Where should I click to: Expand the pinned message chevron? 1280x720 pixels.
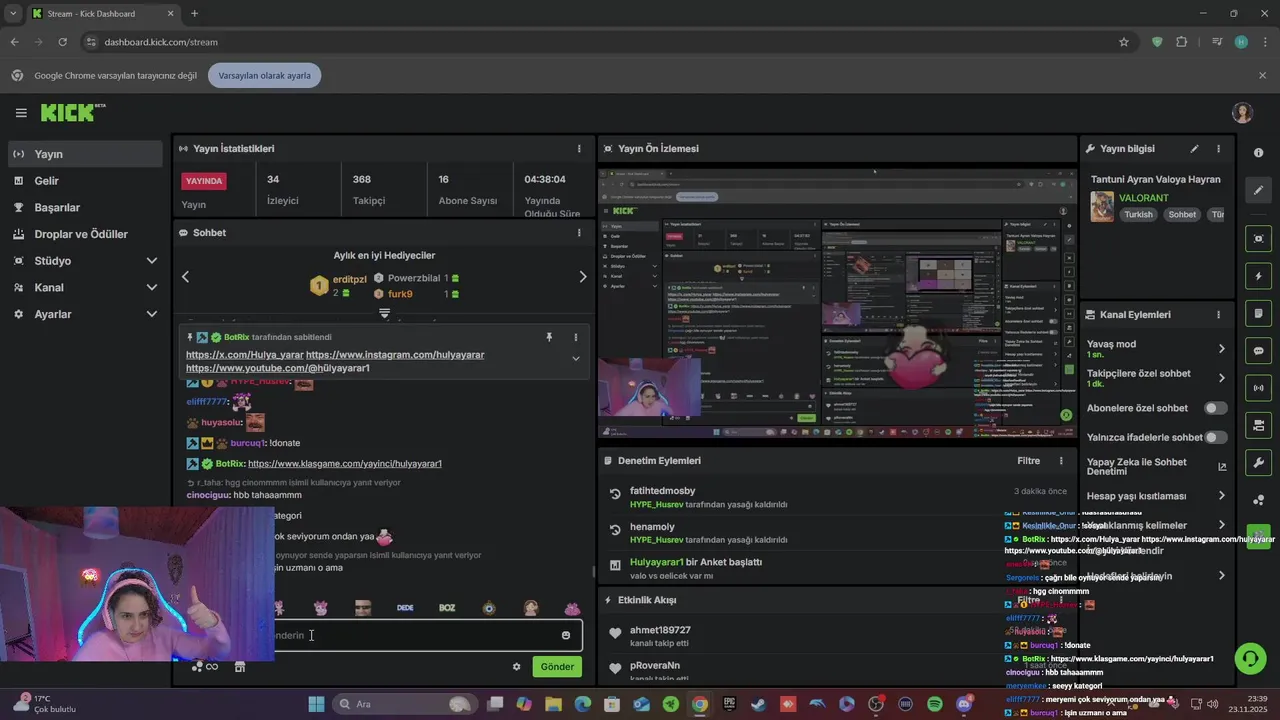pos(575,359)
